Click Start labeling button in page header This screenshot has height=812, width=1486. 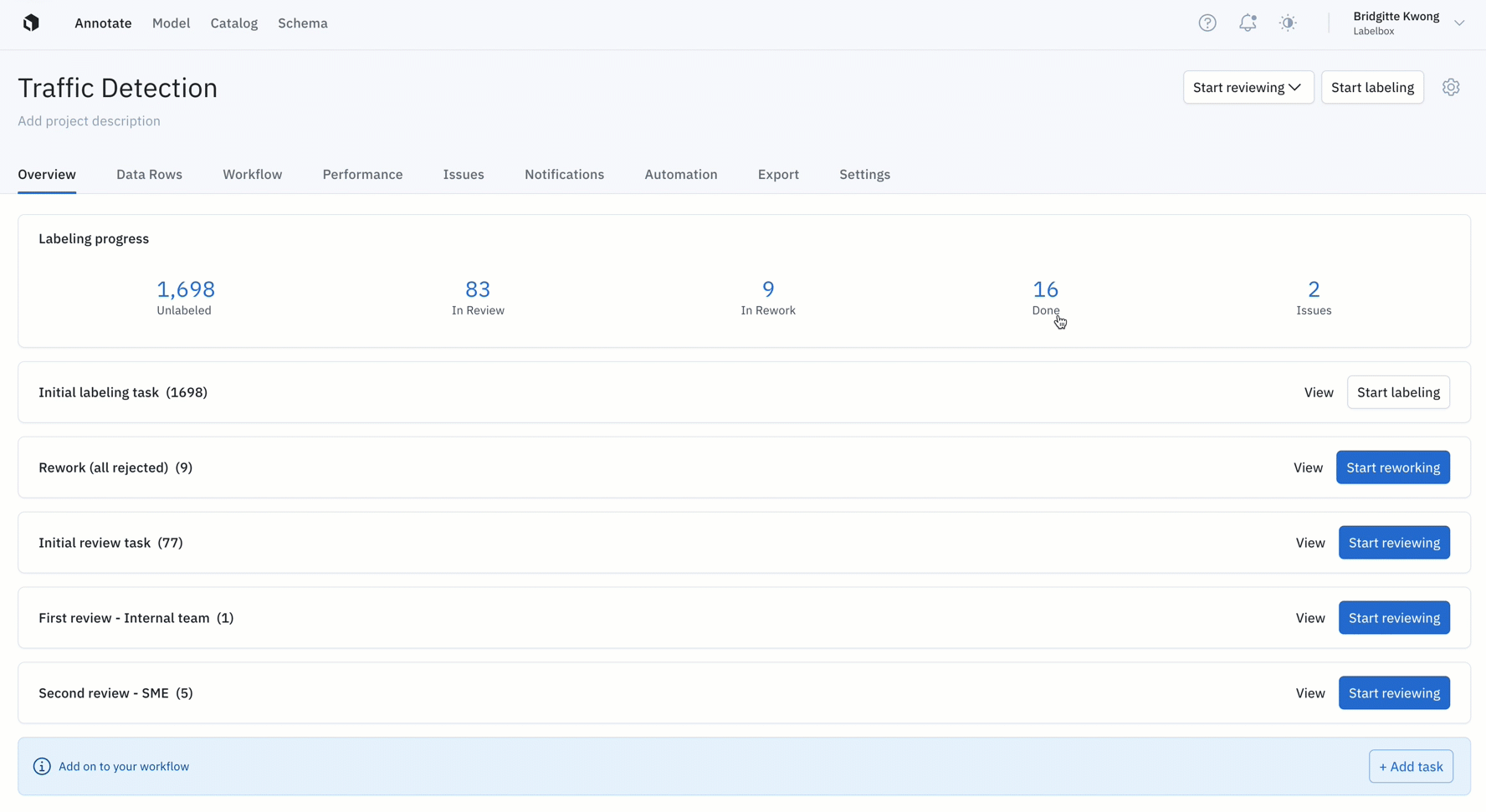click(1372, 87)
